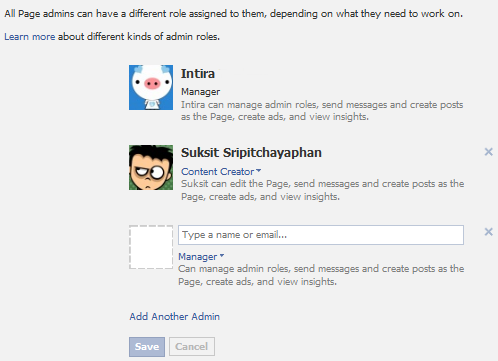Expand the Manager role dropdown for new admin

[201, 256]
